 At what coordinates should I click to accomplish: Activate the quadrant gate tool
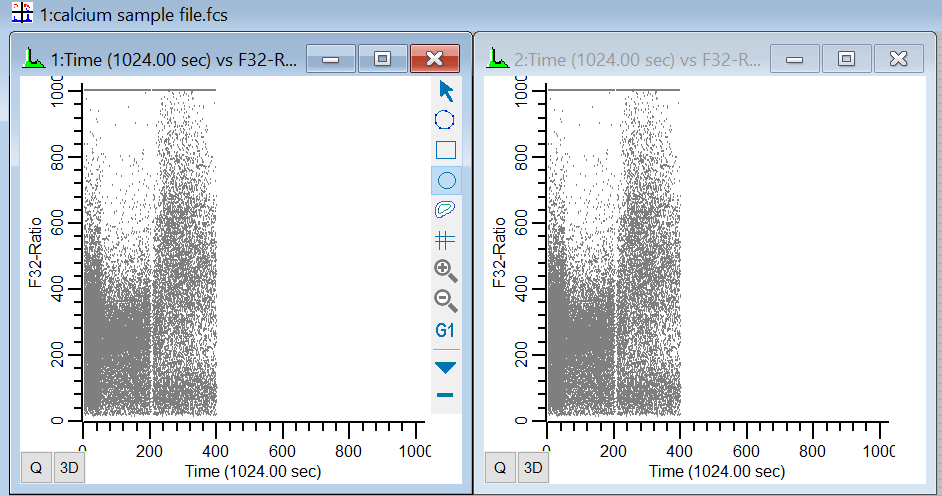(446, 240)
